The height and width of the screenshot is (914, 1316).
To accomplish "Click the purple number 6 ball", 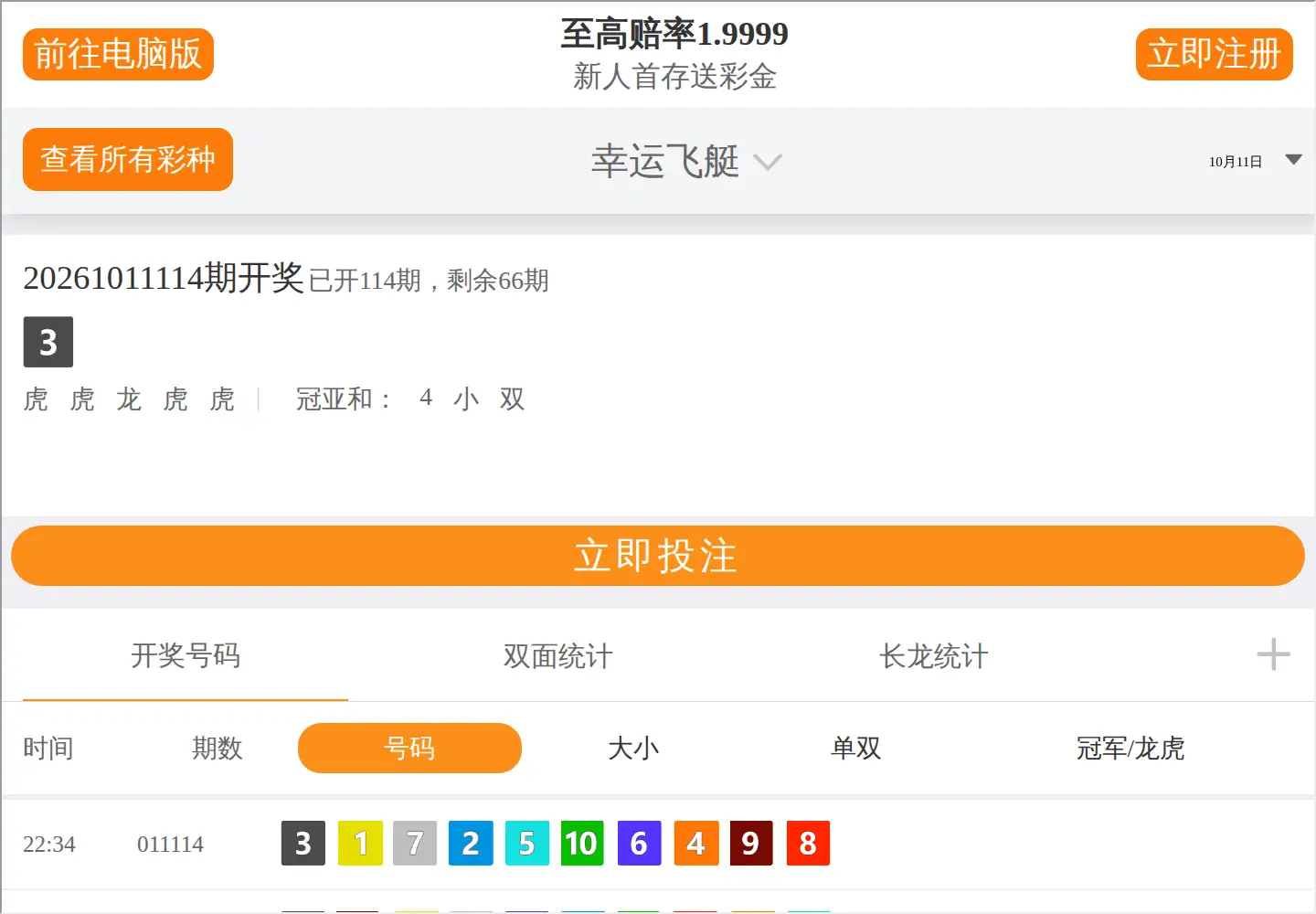I will pos(639,843).
